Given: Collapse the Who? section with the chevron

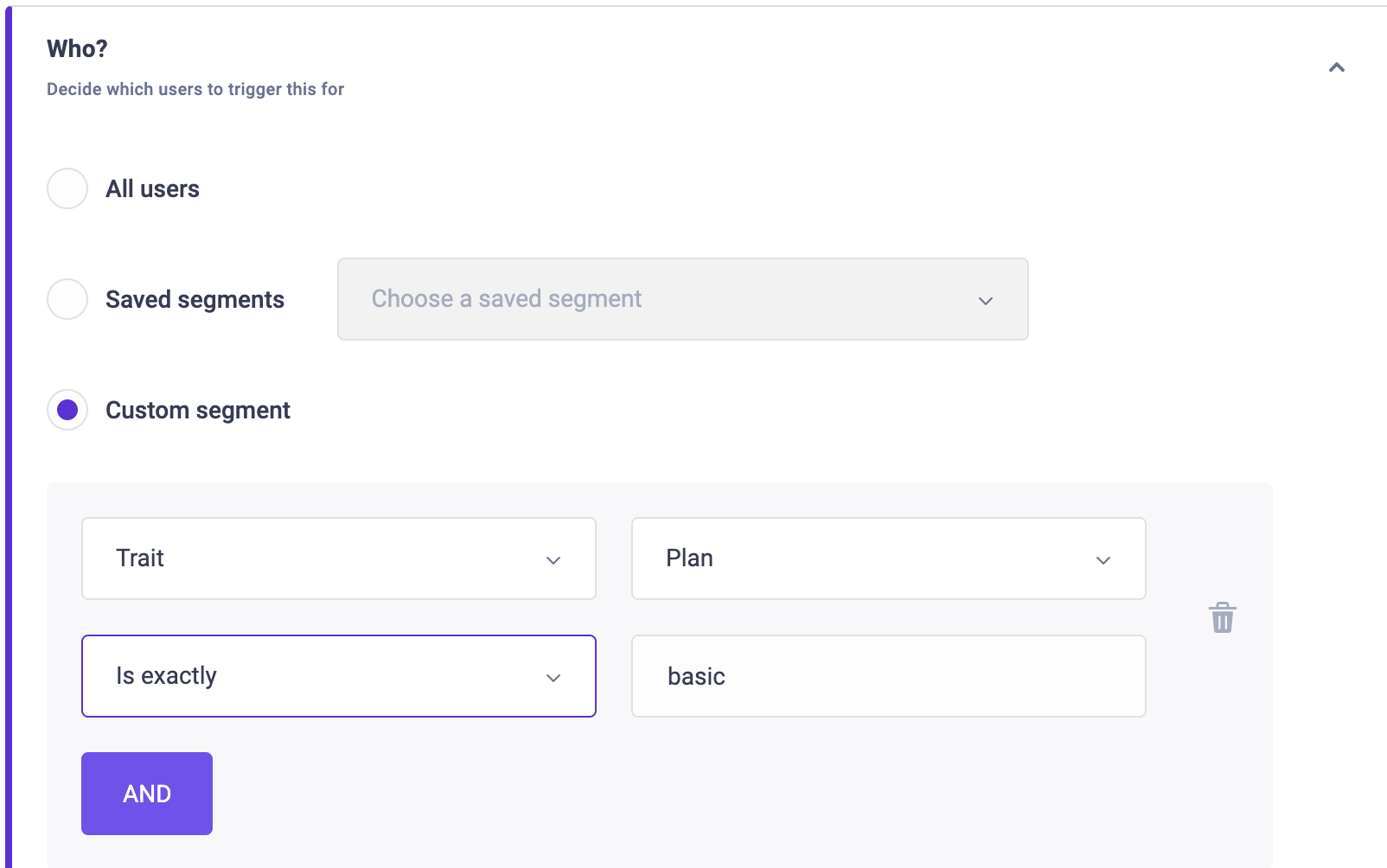Looking at the screenshot, I should (x=1336, y=67).
